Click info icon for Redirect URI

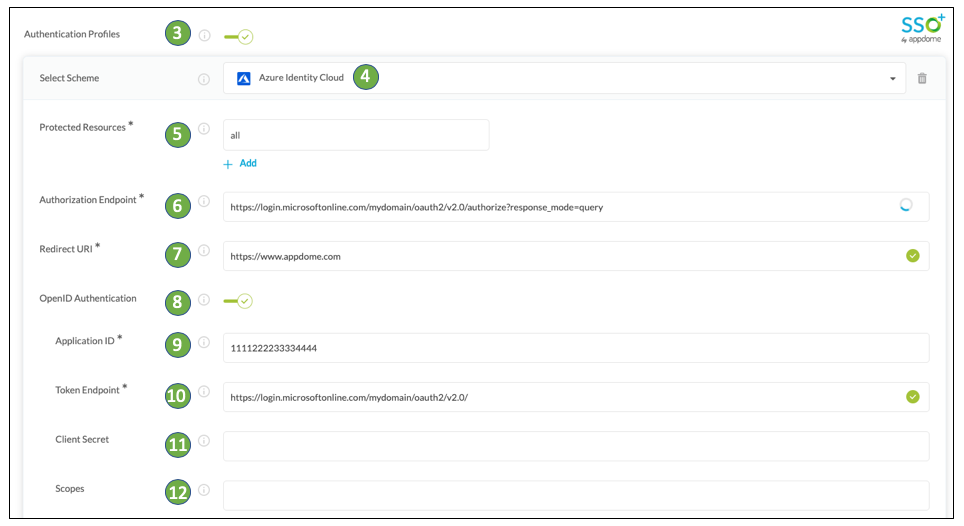pos(204,250)
